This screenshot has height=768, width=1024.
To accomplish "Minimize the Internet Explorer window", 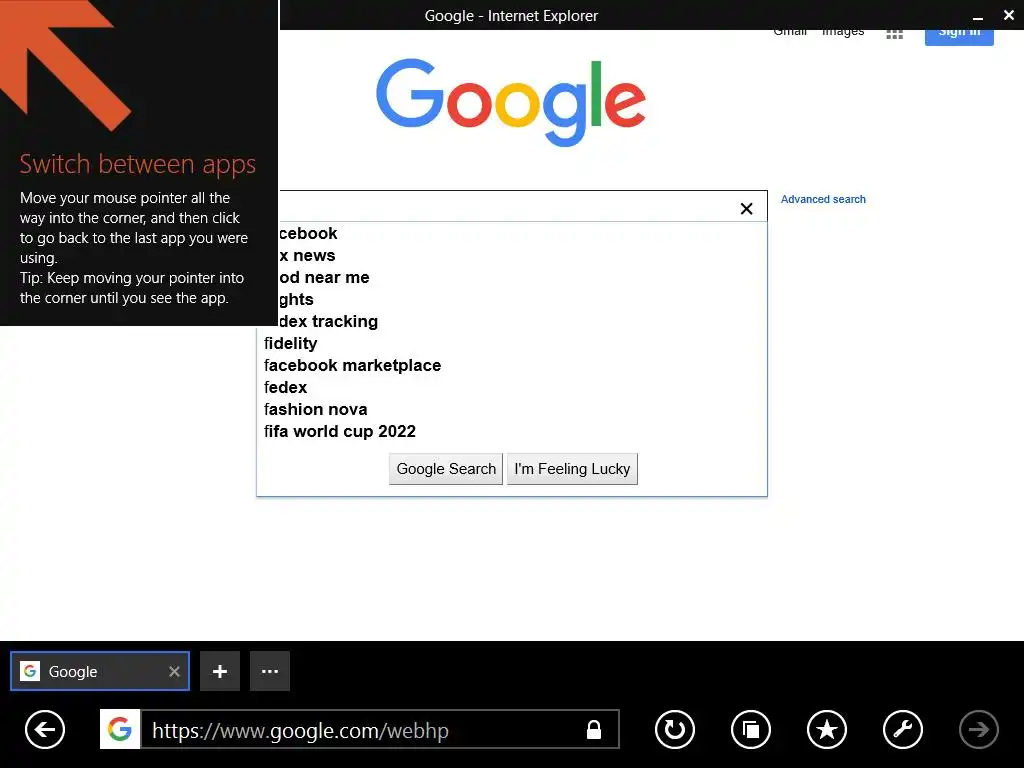I will [978, 16].
